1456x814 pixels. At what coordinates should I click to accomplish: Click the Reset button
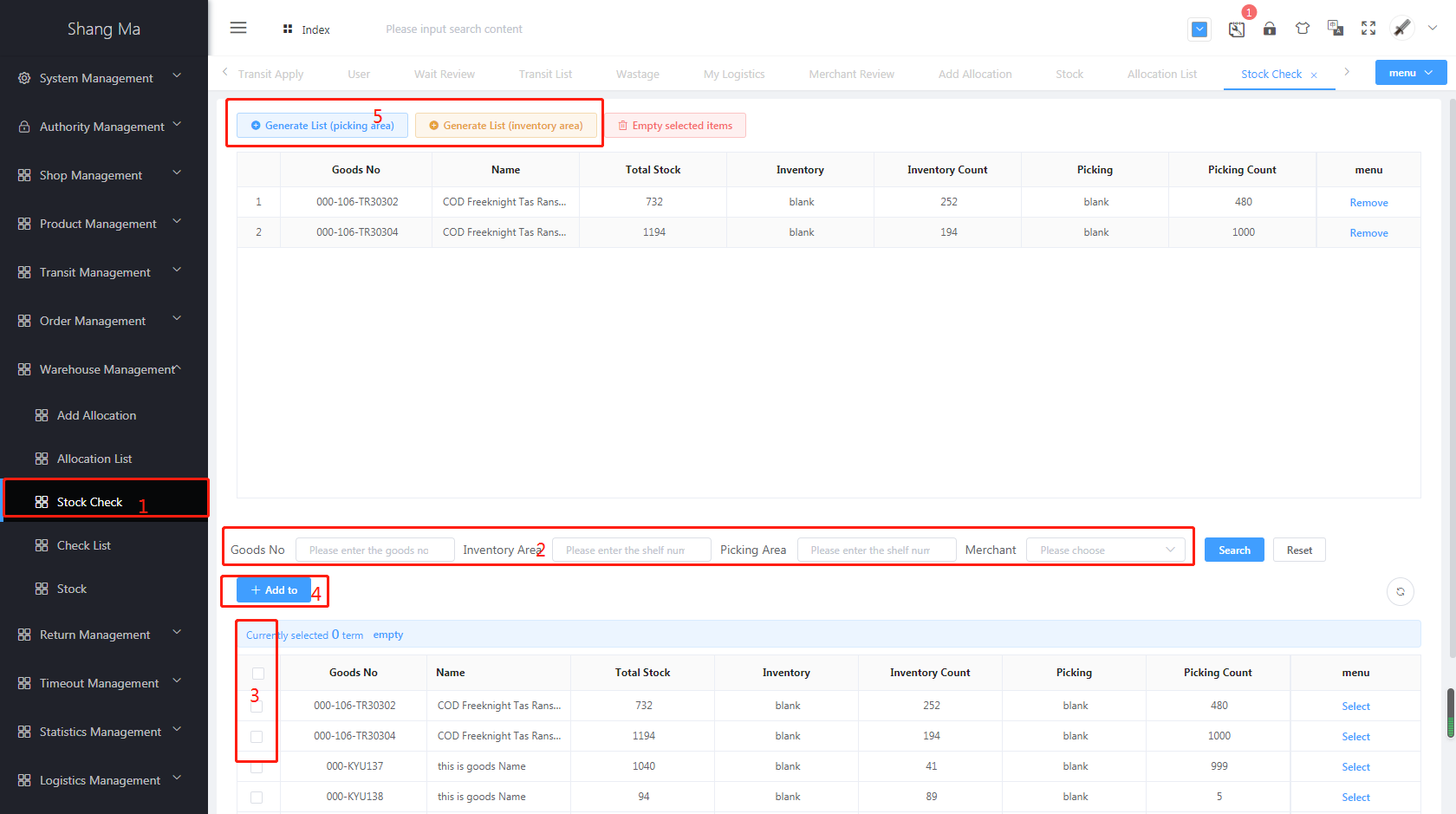1299,550
